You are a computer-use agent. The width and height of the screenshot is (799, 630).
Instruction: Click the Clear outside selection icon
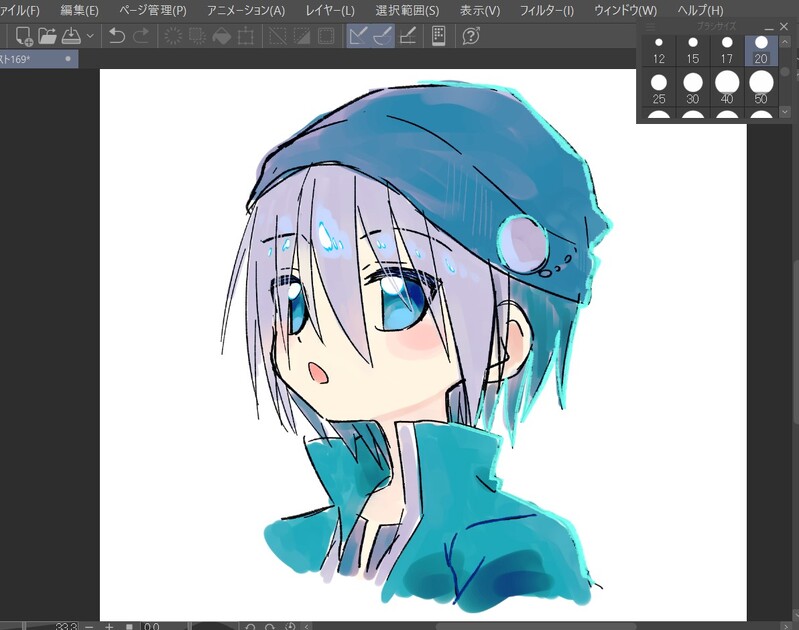coord(197,36)
